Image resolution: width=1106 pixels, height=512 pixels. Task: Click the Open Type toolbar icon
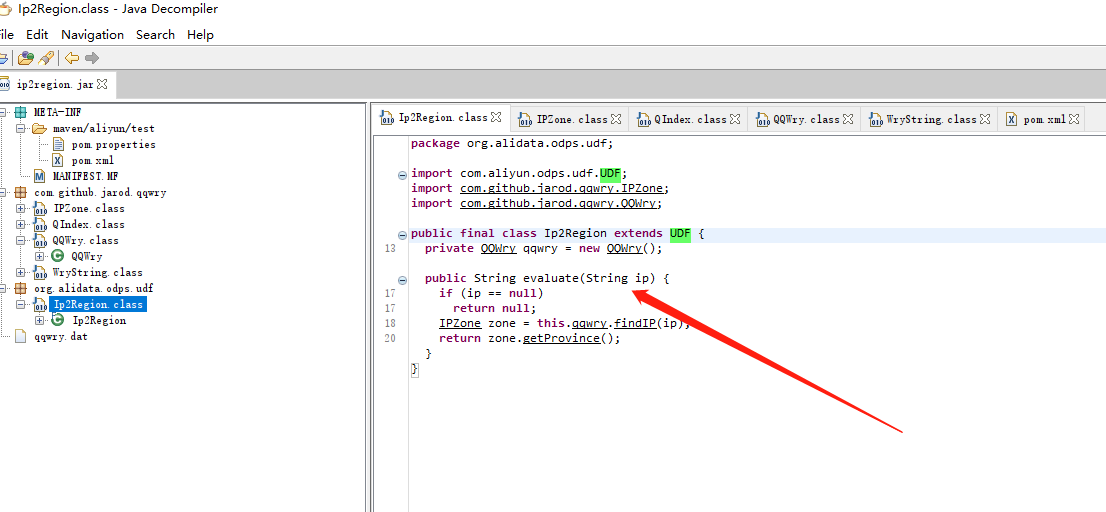(x=26, y=58)
